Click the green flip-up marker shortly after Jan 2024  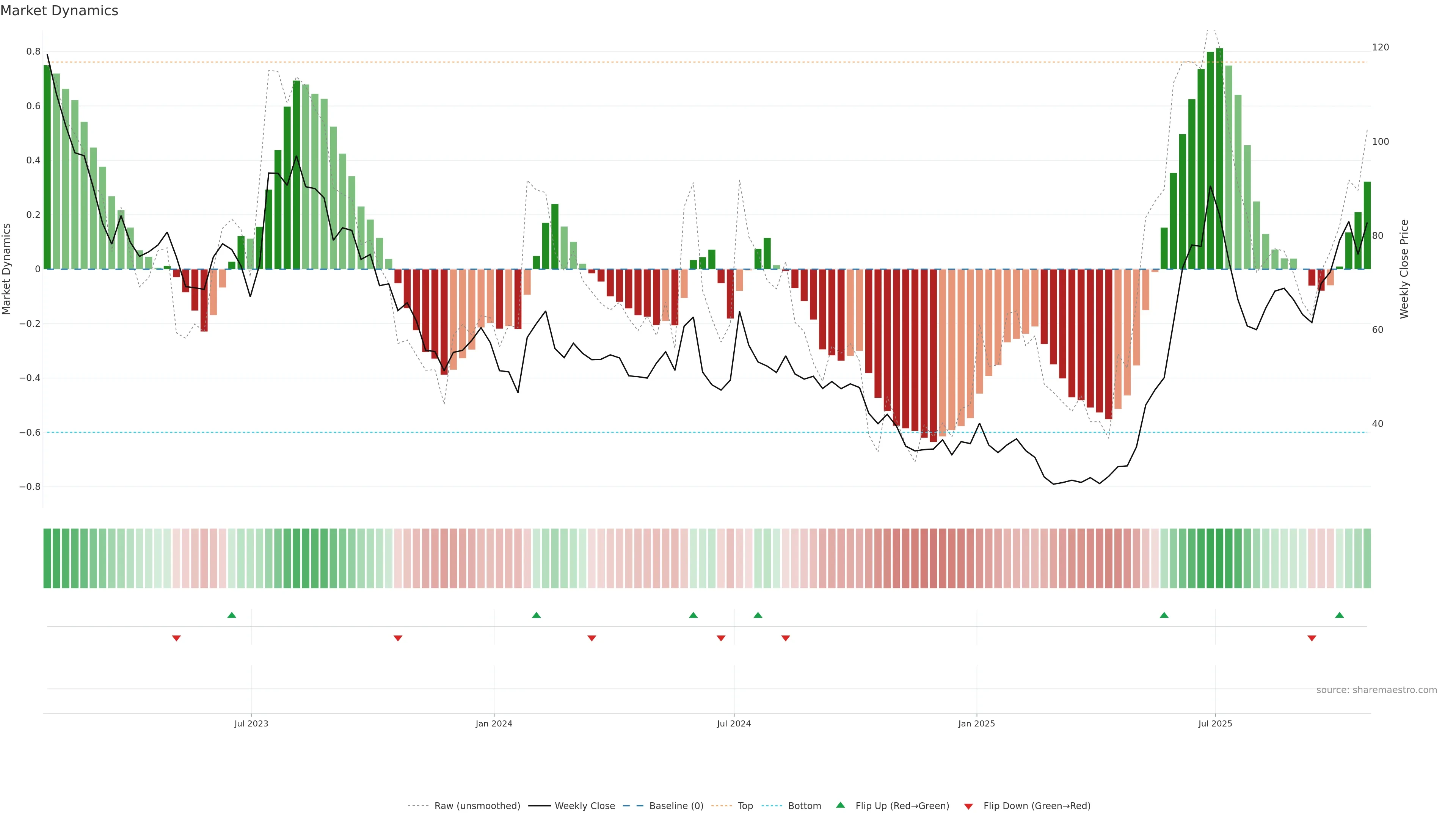point(537,615)
